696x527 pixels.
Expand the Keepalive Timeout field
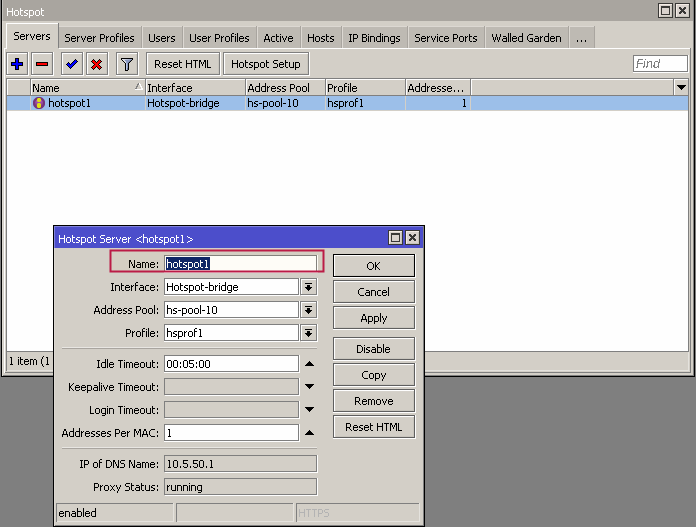pyautogui.click(x=309, y=387)
